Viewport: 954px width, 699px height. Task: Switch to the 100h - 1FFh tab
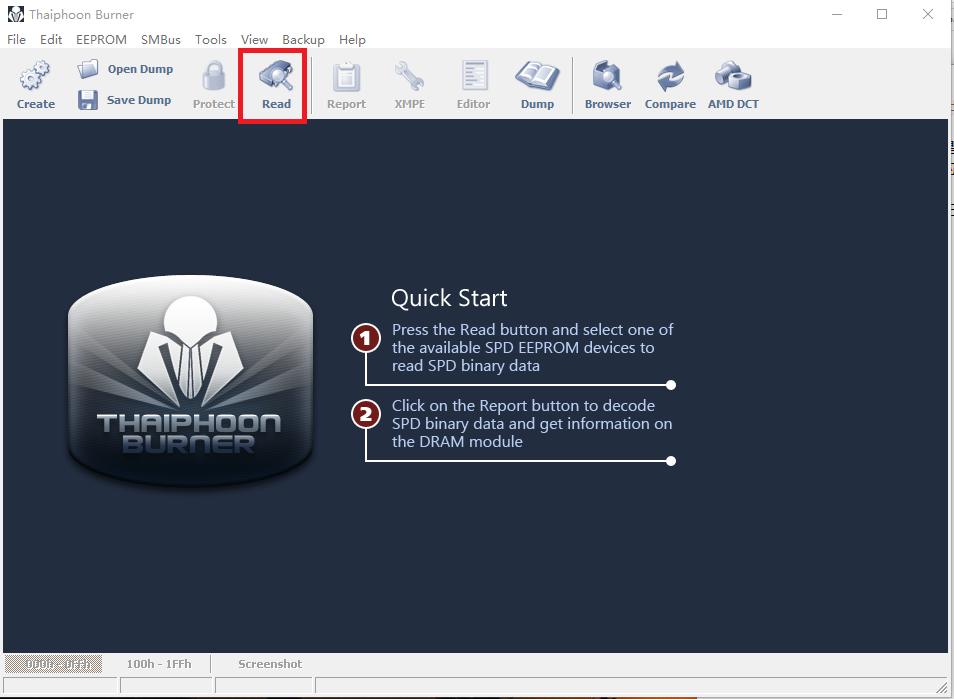(x=158, y=664)
